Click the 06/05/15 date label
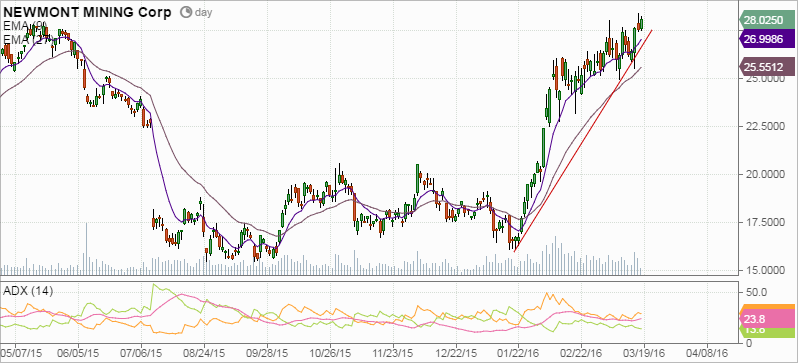Image resolution: width=798 pixels, height=363 pixels. click(x=78, y=352)
